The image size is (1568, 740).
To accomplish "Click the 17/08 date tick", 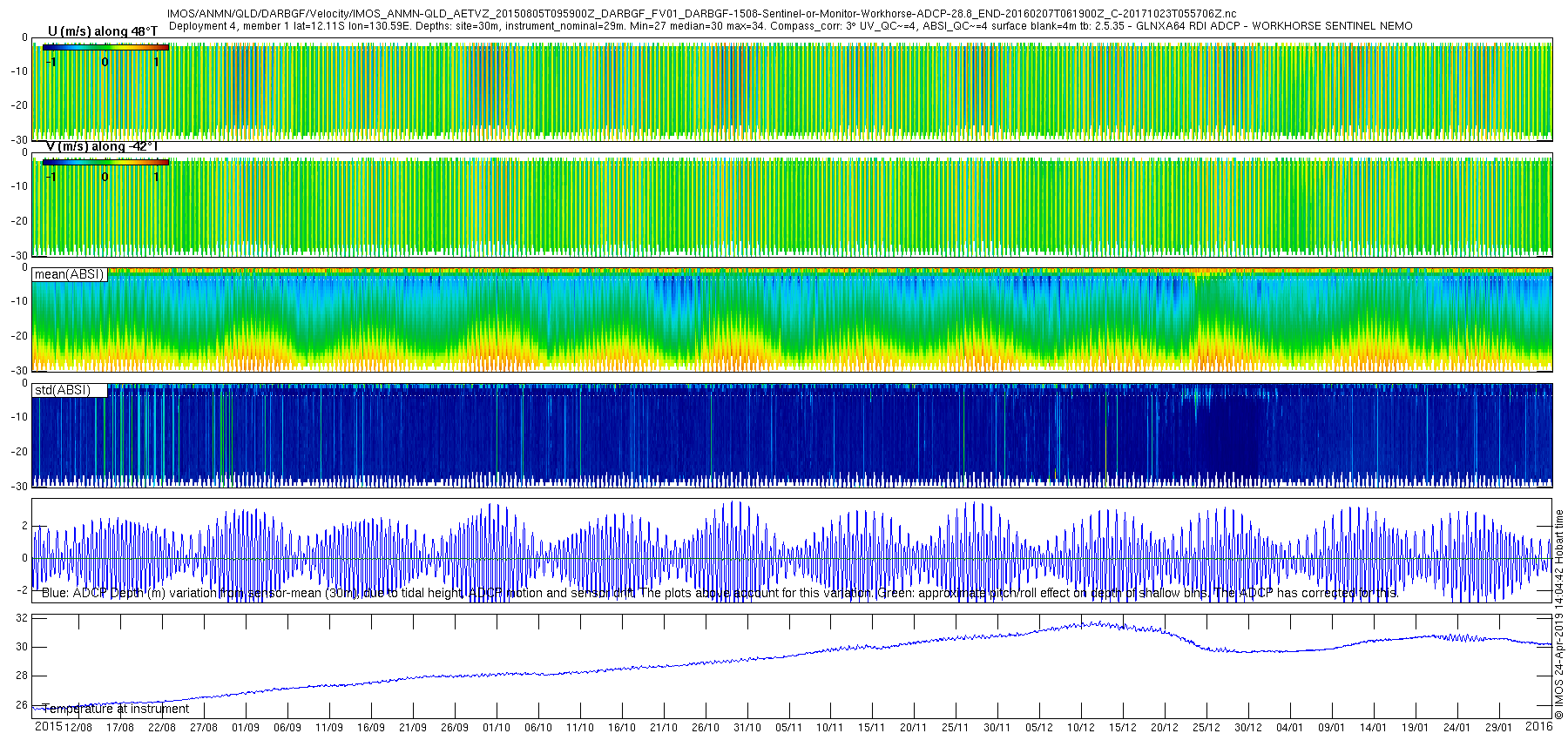I will click(x=120, y=727).
